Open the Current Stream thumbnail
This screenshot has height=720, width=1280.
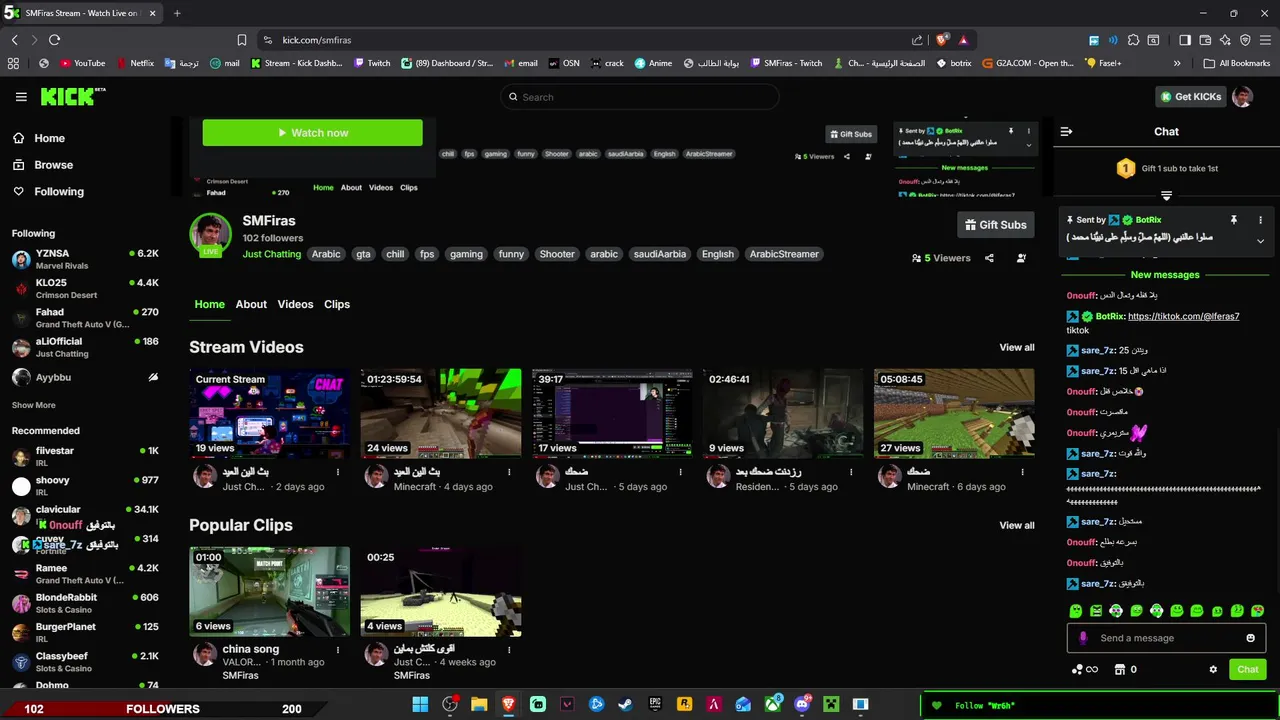(x=270, y=413)
